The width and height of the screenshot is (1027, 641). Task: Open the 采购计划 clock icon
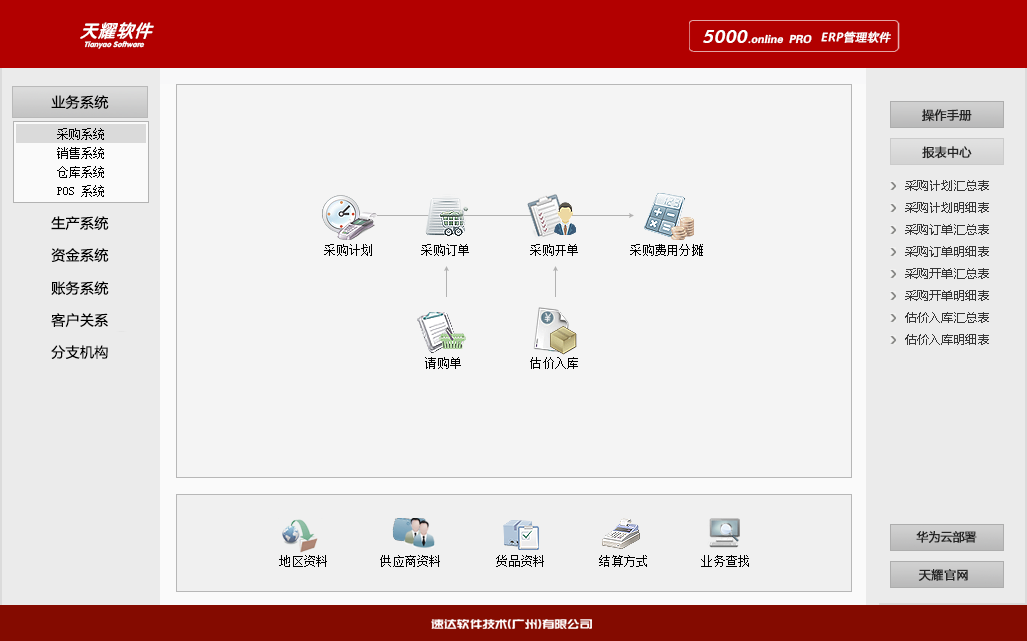(348, 216)
